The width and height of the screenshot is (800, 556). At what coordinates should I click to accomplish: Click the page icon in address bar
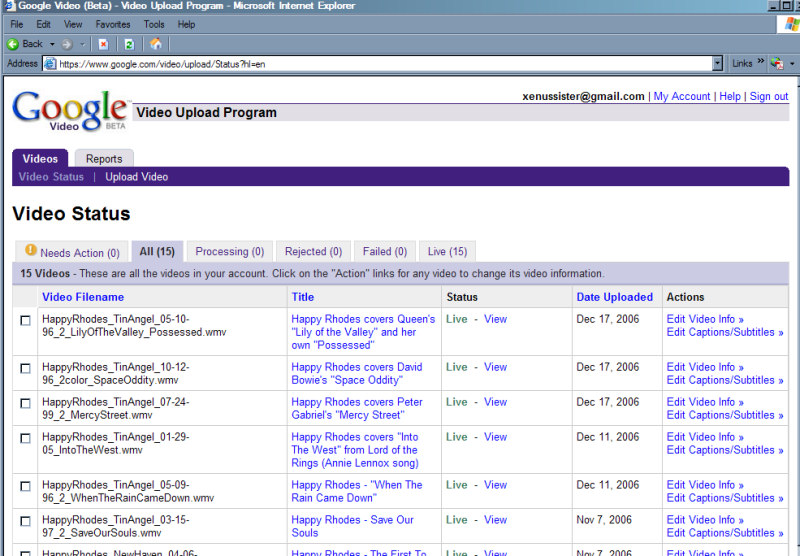50,64
